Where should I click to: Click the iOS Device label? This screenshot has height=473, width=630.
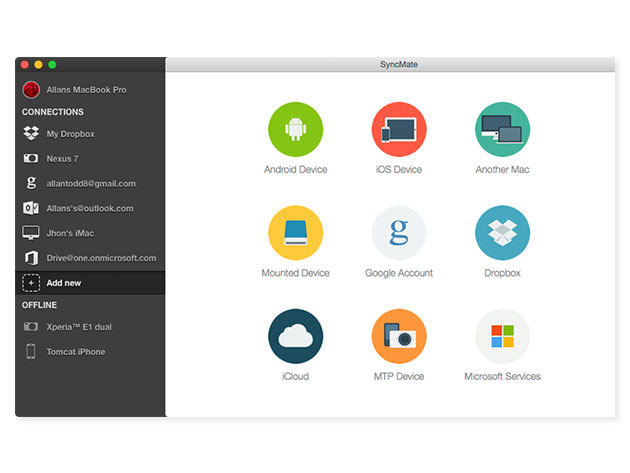click(399, 170)
